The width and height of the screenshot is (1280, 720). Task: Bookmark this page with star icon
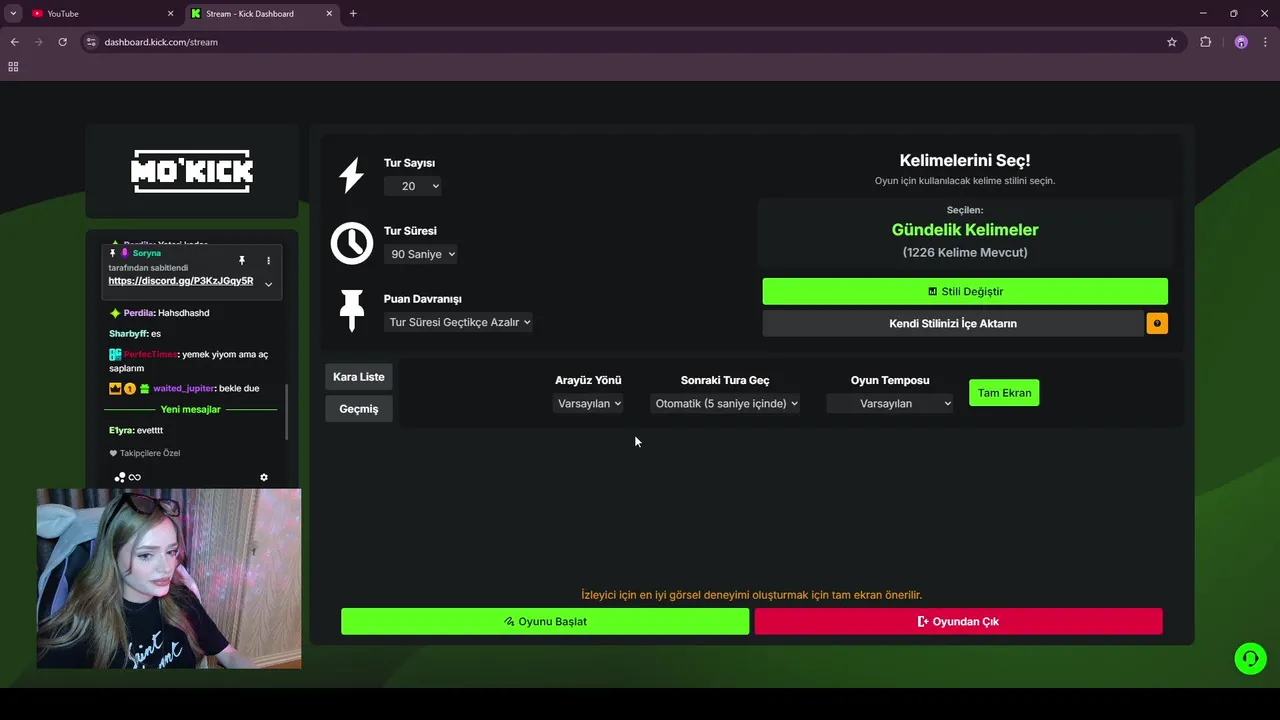1172,42
